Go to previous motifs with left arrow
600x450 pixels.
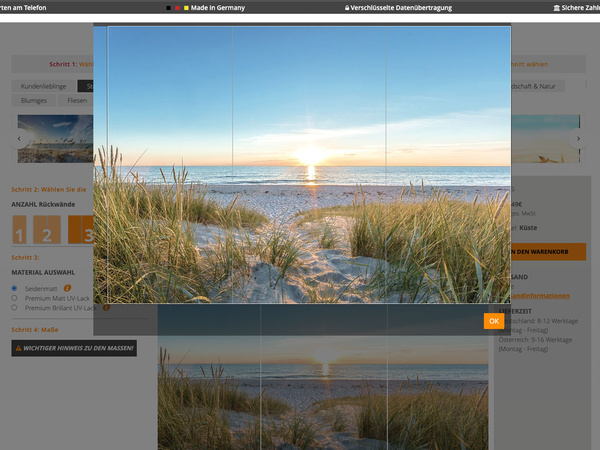(19, 139)
